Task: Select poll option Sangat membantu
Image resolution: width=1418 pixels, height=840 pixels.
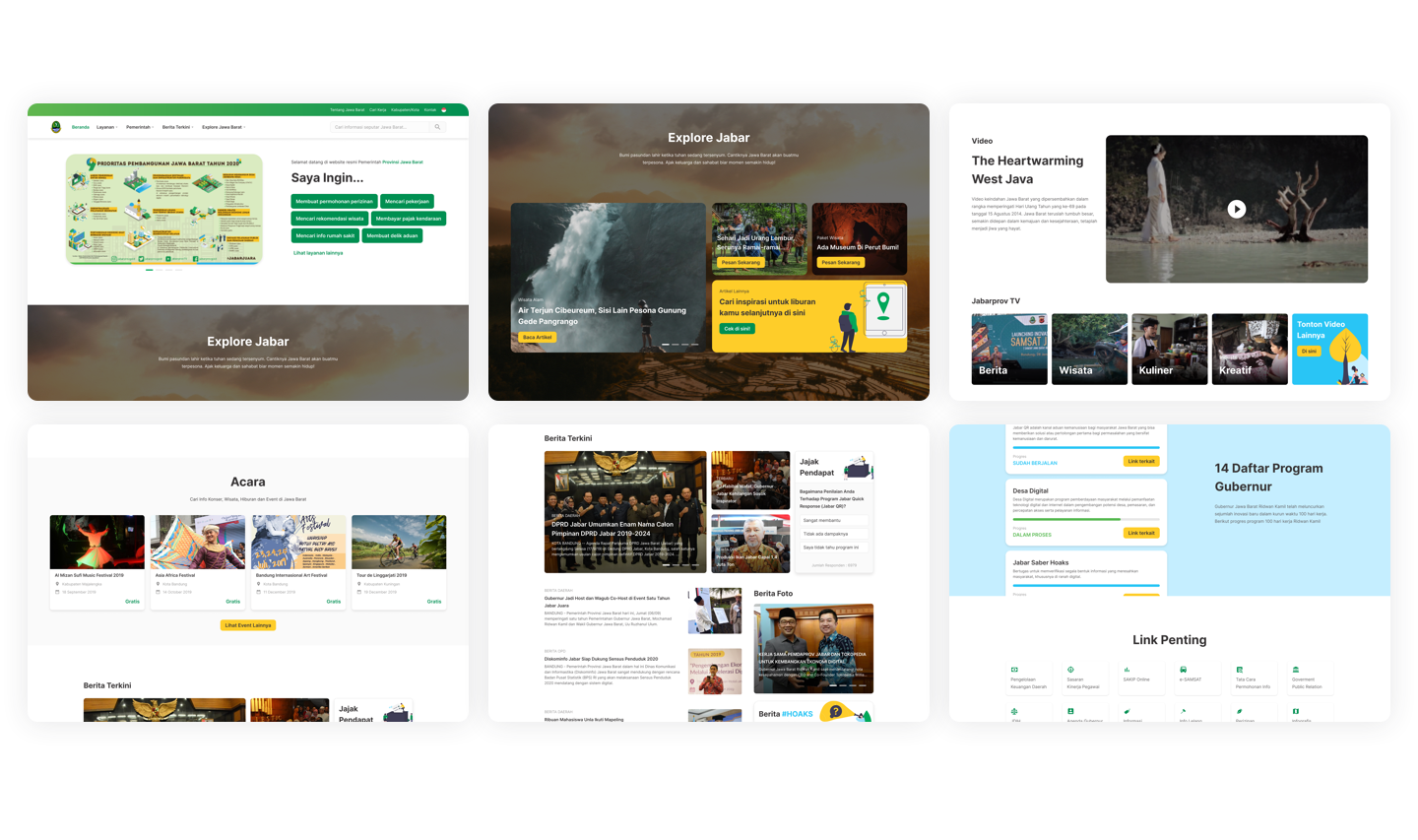Action: (x=832, y=520)
